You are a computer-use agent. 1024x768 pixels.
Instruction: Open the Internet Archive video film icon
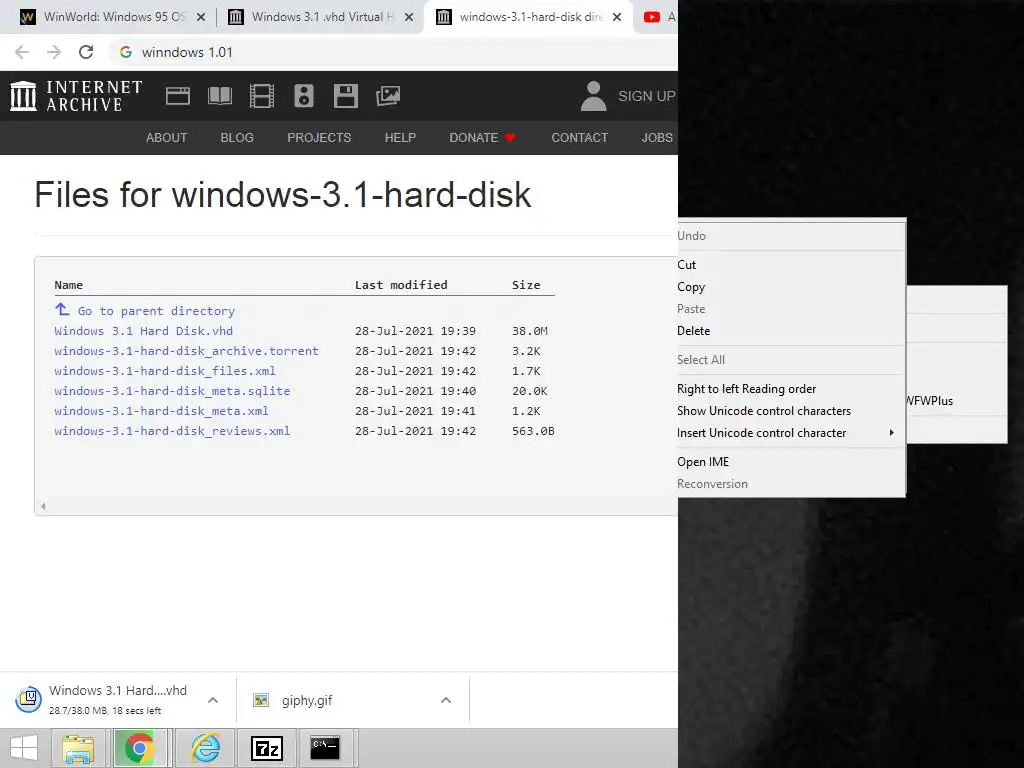tap(262, 96)
